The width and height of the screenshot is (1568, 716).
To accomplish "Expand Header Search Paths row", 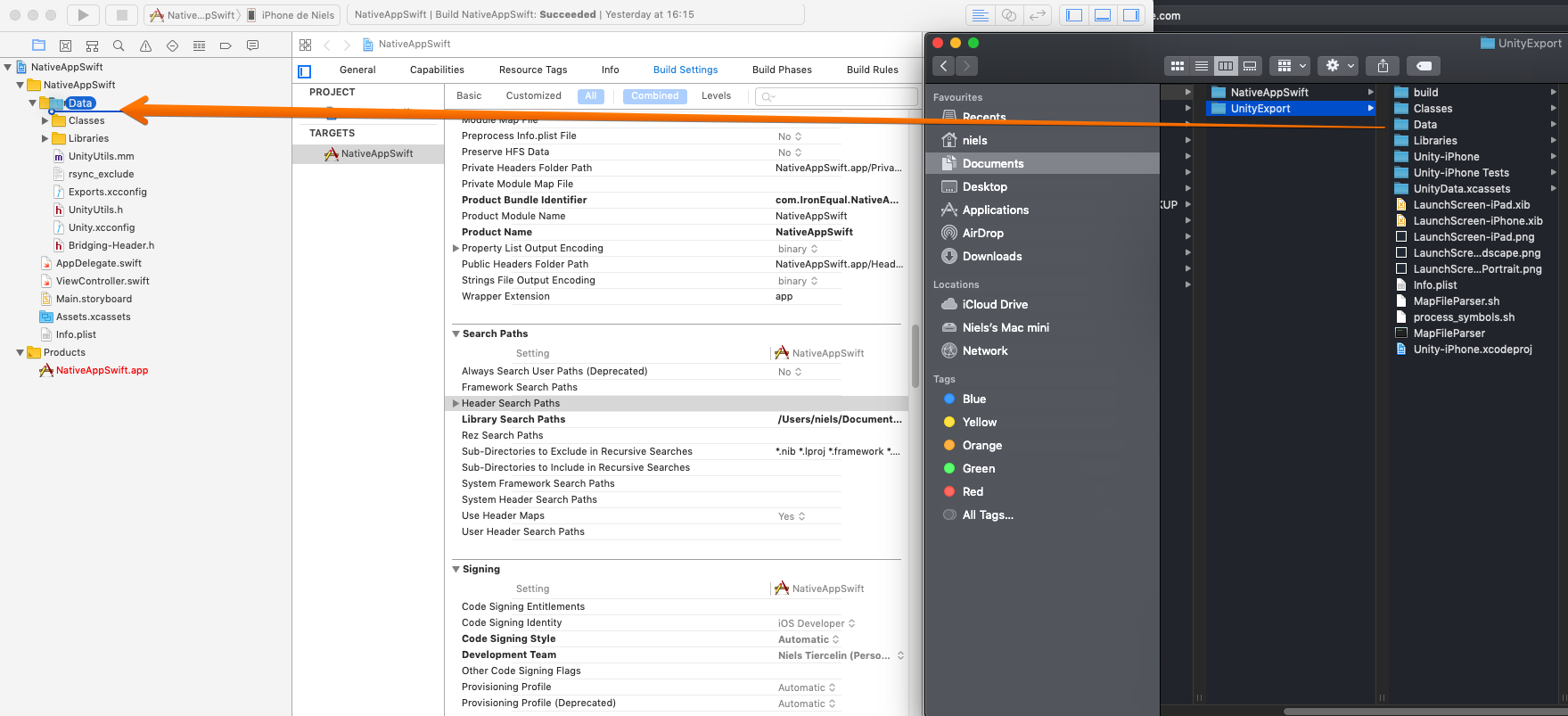I will [456, 404].
